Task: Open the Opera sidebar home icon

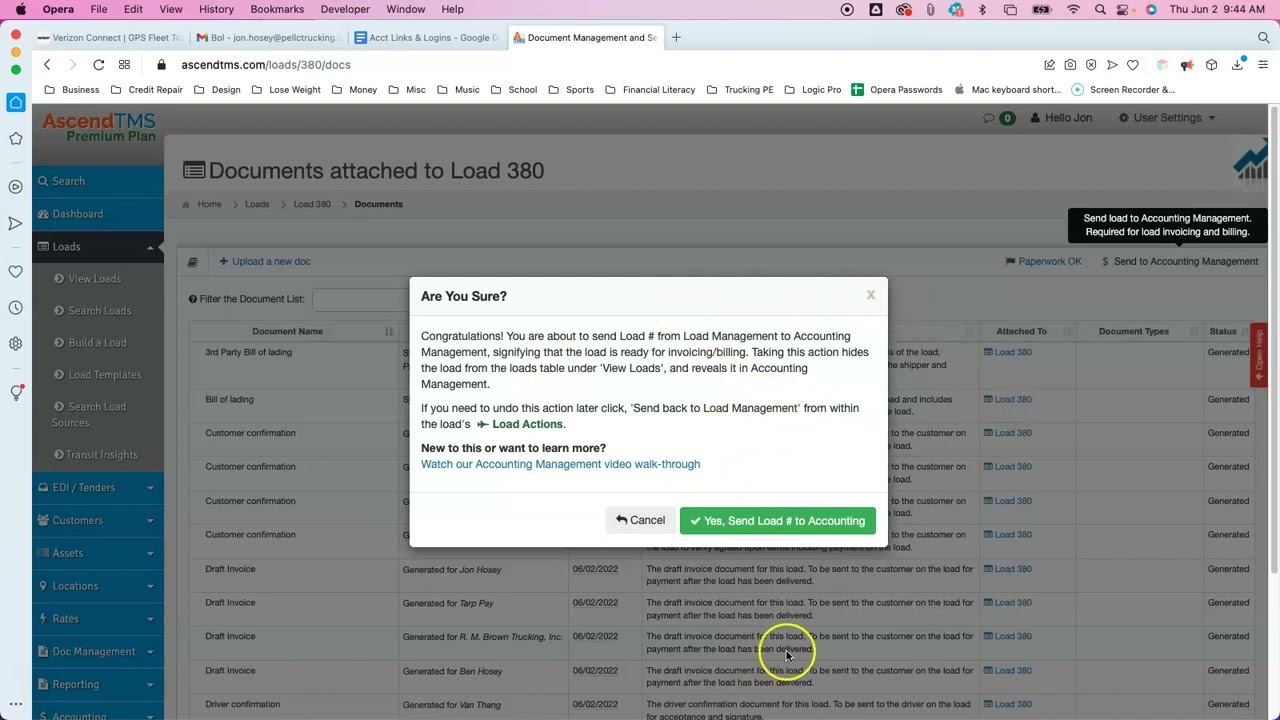Action: point(16,103)
